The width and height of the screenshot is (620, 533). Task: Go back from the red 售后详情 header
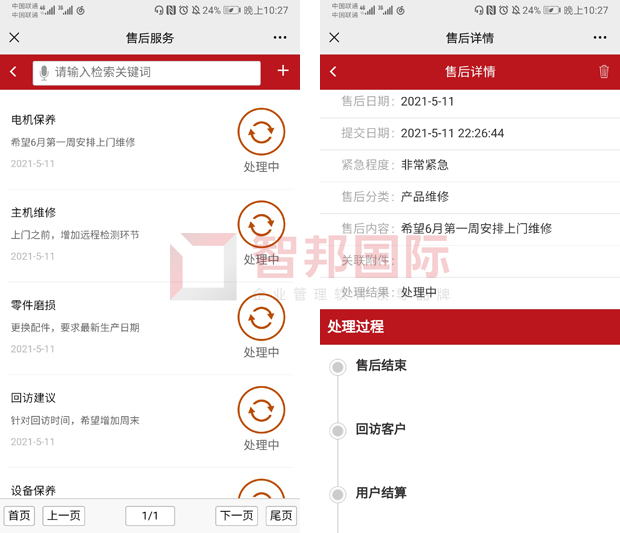[333, 72]
